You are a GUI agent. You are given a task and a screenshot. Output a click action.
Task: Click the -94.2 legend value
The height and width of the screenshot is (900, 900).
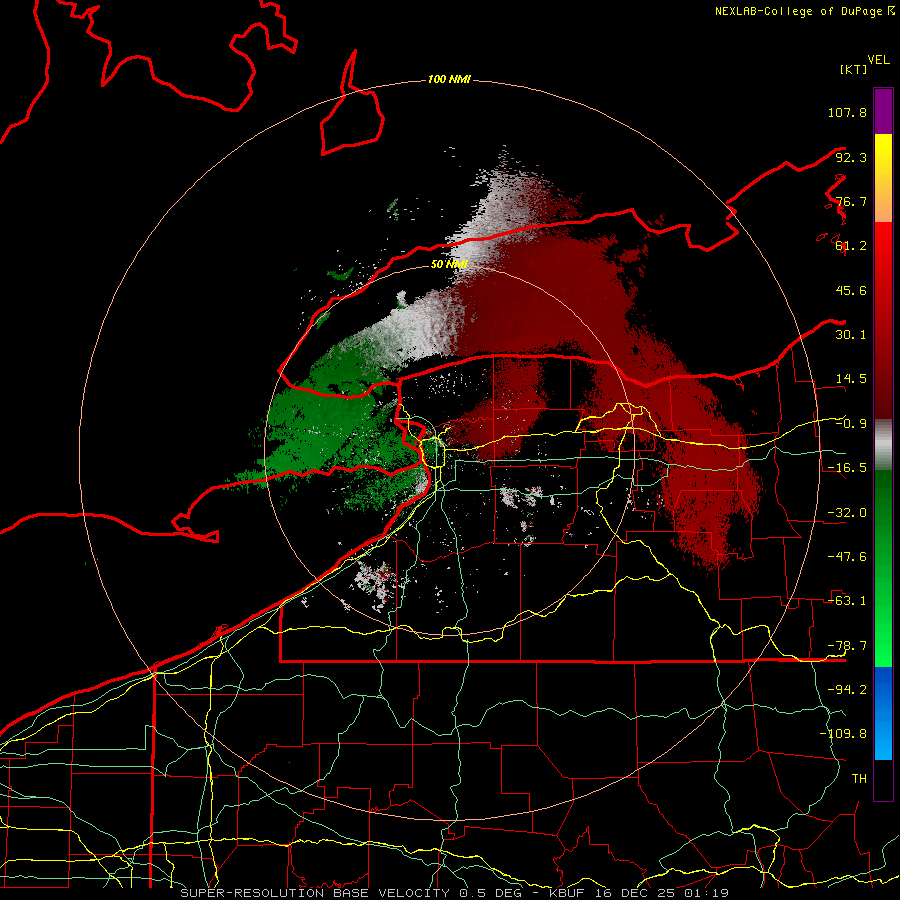(847, 690)
